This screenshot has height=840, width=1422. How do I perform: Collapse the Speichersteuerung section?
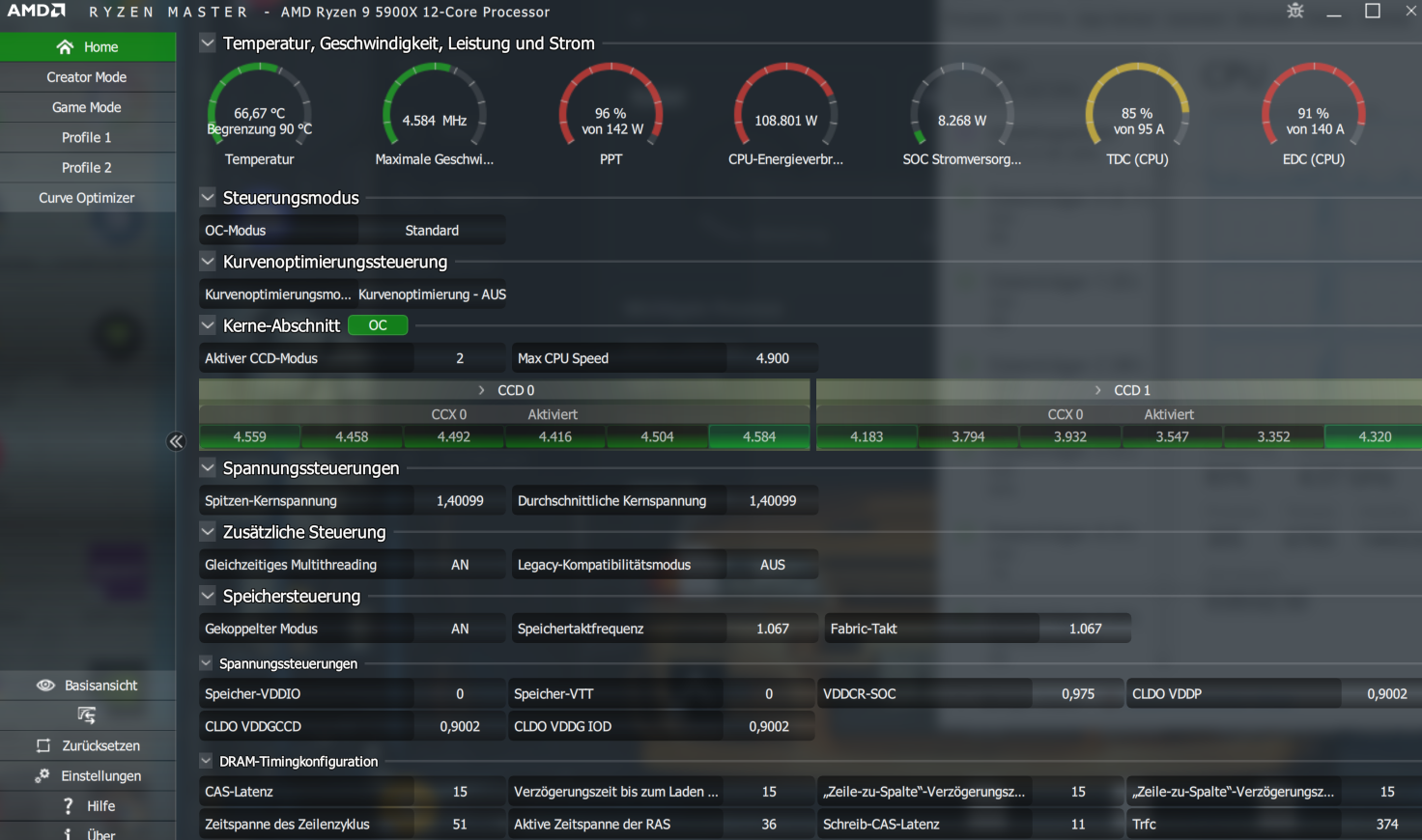tap(208, 596)
